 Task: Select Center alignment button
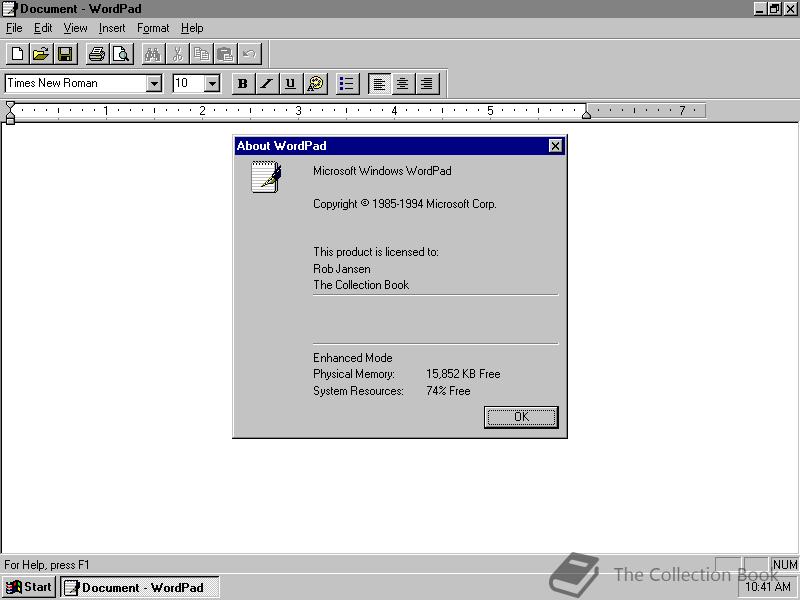pyautogui.click(x=403, y=84)
